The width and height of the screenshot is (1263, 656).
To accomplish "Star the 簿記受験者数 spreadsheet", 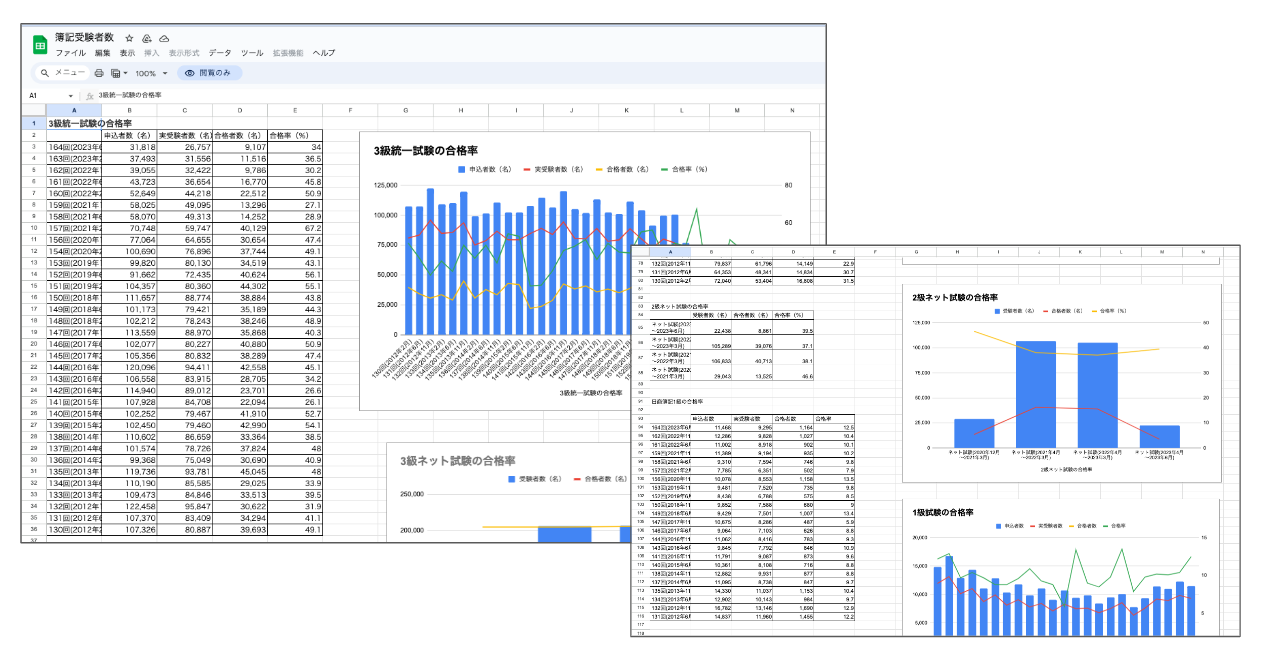I will (x=129, y=38).
